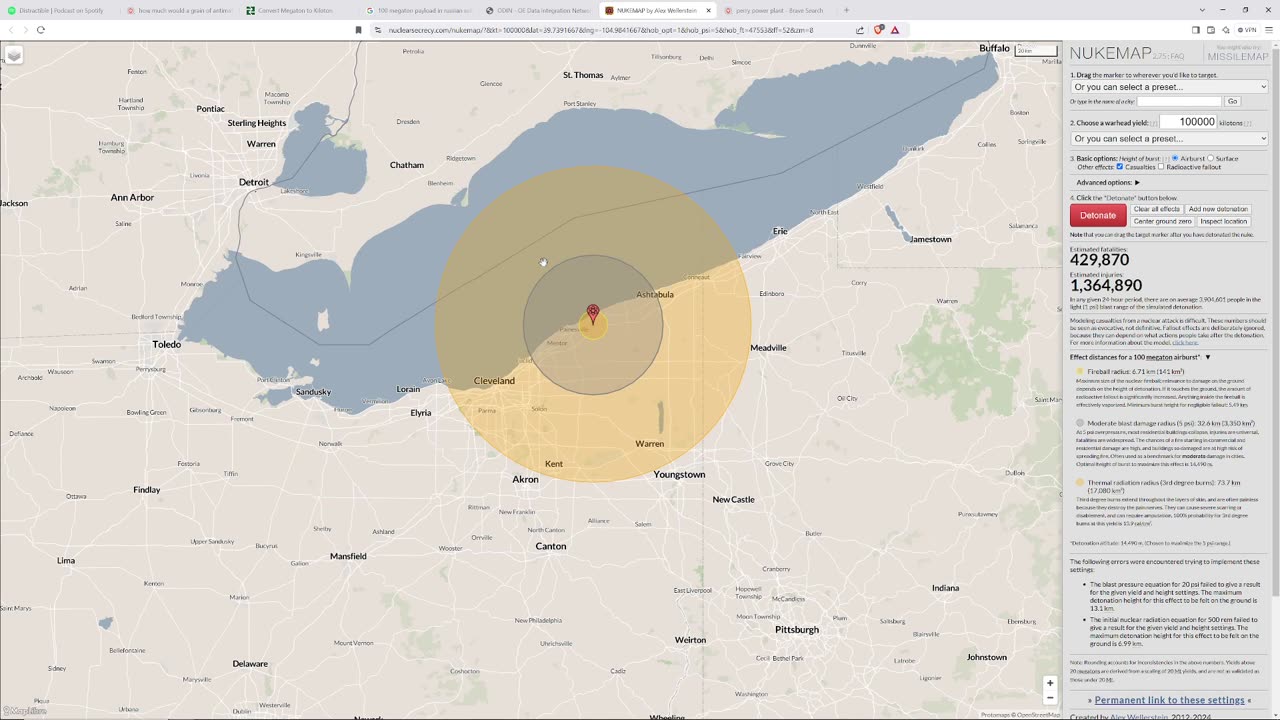This screenshot has height=720, width=1280.
Task: Switch to the perry power plant Brave Search tab
Action: (777, 10)
